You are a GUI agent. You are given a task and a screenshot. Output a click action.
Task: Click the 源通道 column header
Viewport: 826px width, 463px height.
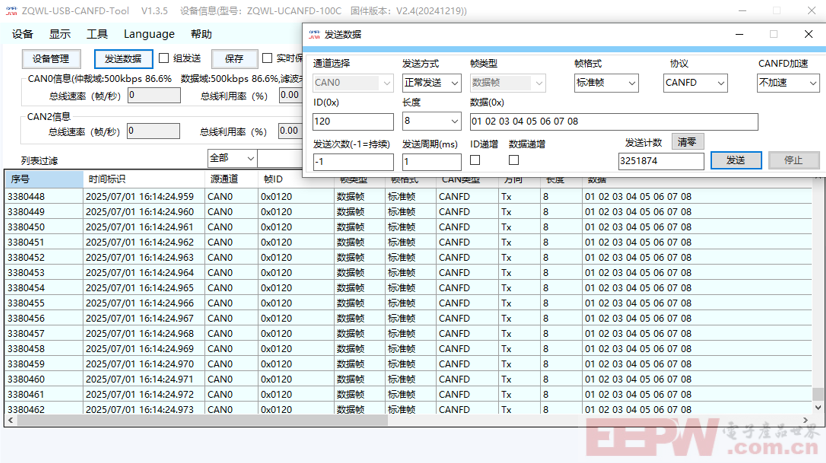(231, 179)
